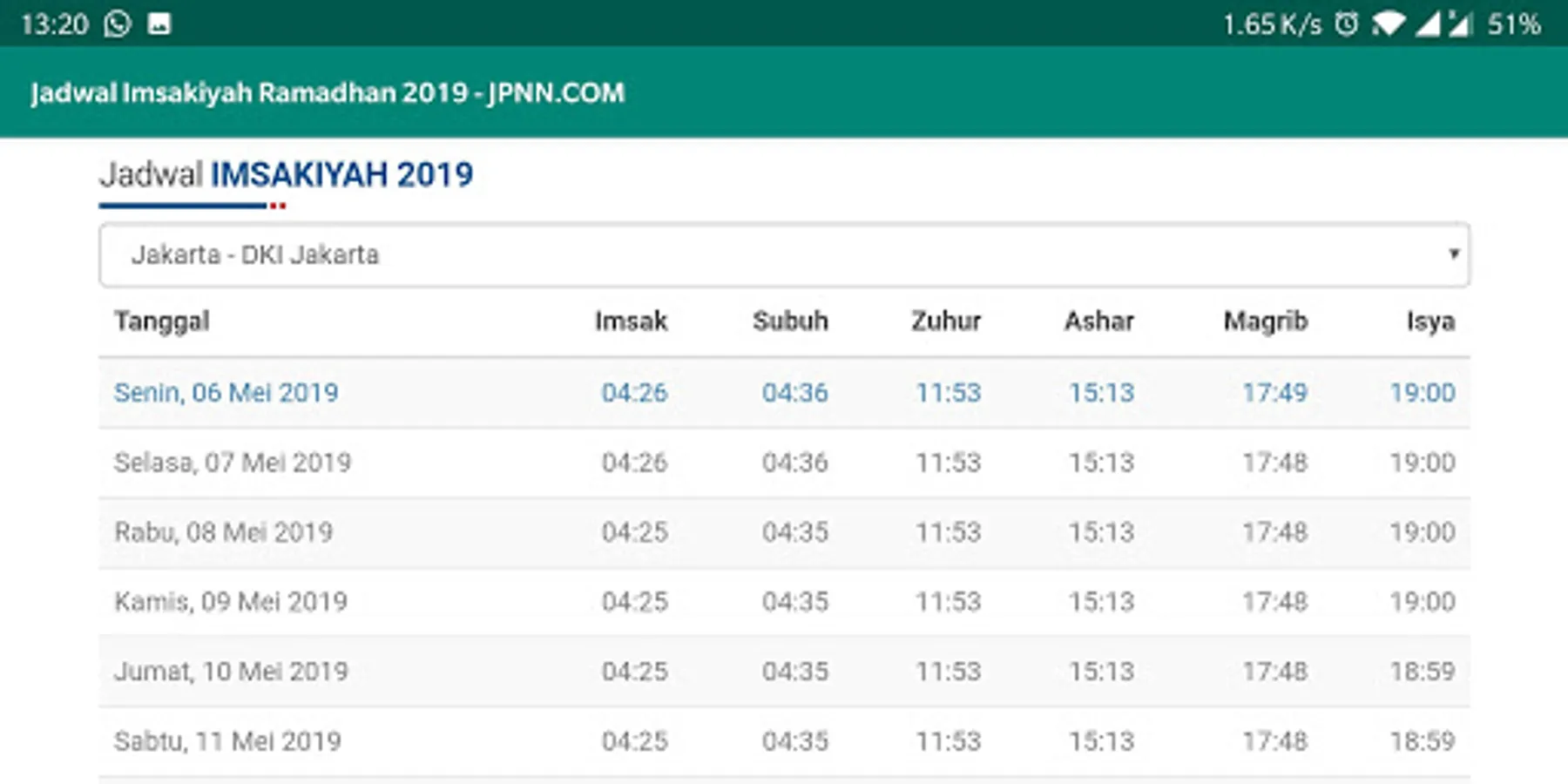Tap the first mobile signal strength icon
1568x784 pixels.
click(1428, 24)
